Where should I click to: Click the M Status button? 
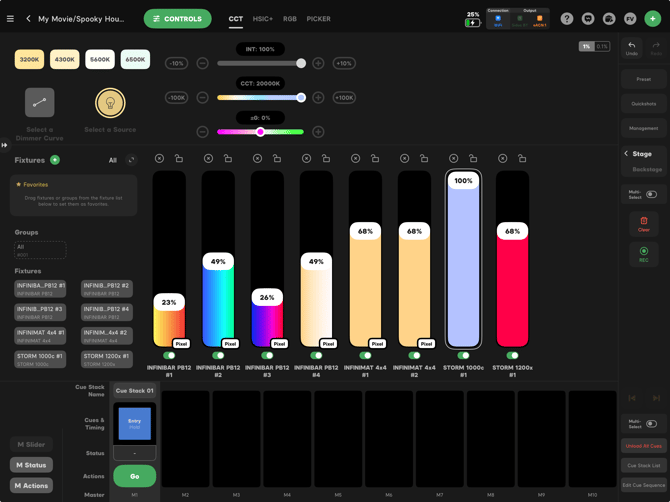pyautogui.click(x=31, y=465)
